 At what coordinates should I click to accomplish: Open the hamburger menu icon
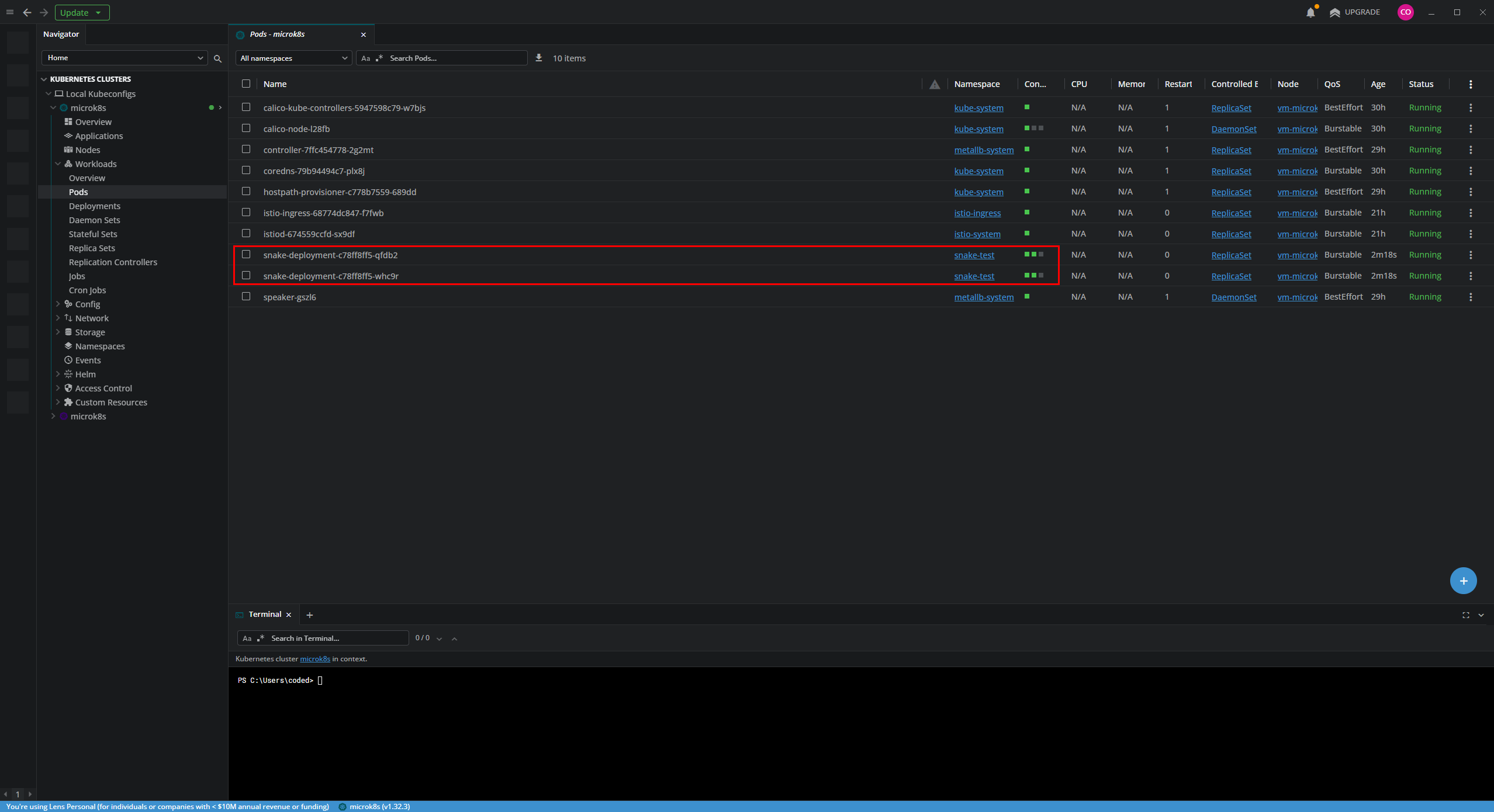10,12
